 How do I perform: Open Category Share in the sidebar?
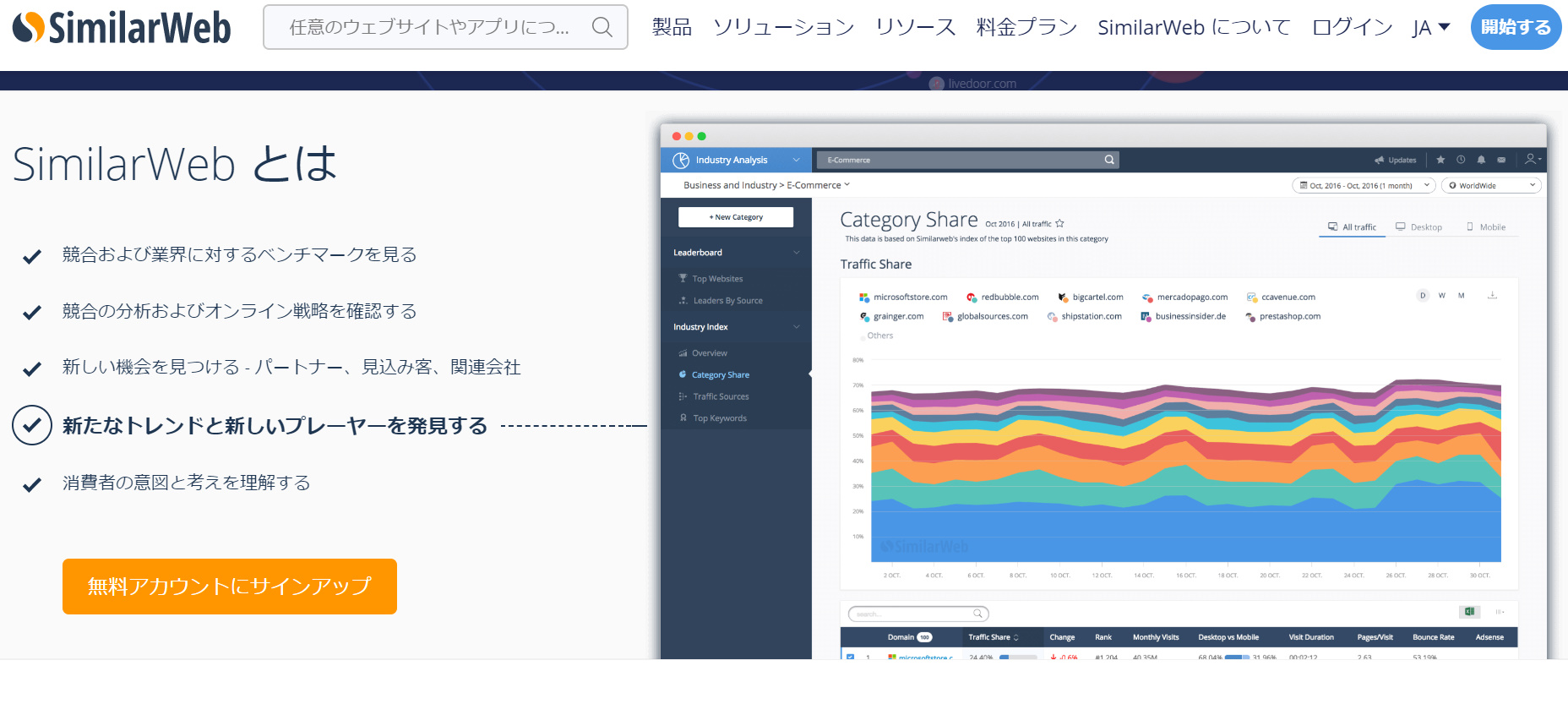721,374
